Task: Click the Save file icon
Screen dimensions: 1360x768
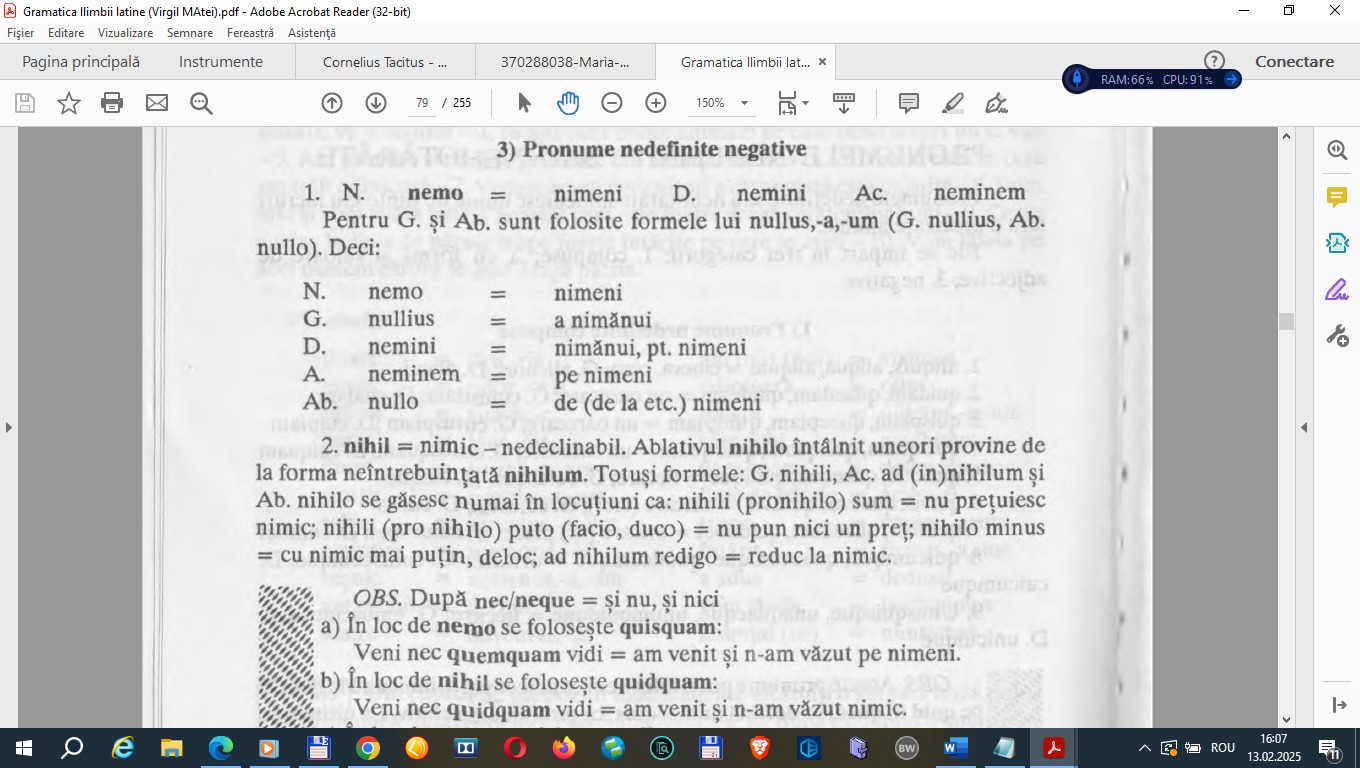Action: point(25,103)
